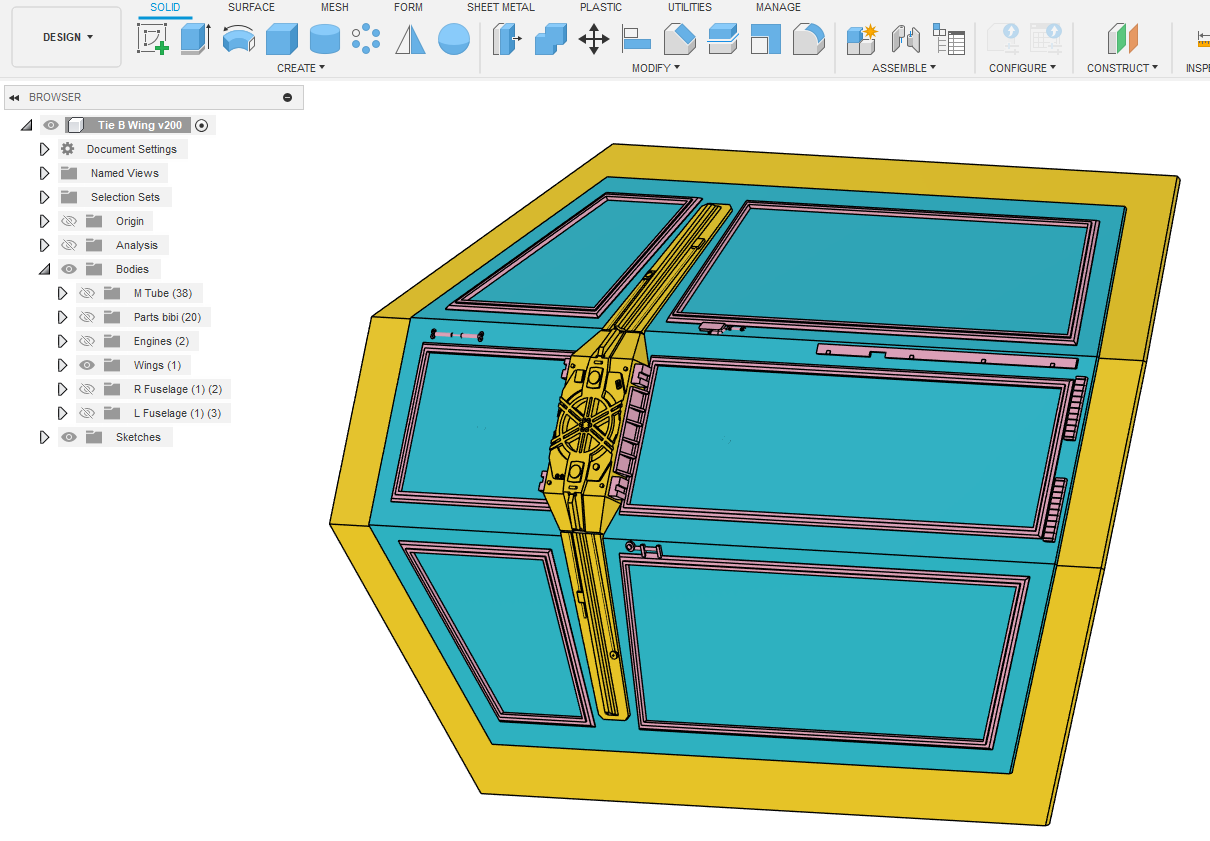Screen dimensions: 1210x841
Task: Open the Modify dropdown menu
Action: click(655, 68)
